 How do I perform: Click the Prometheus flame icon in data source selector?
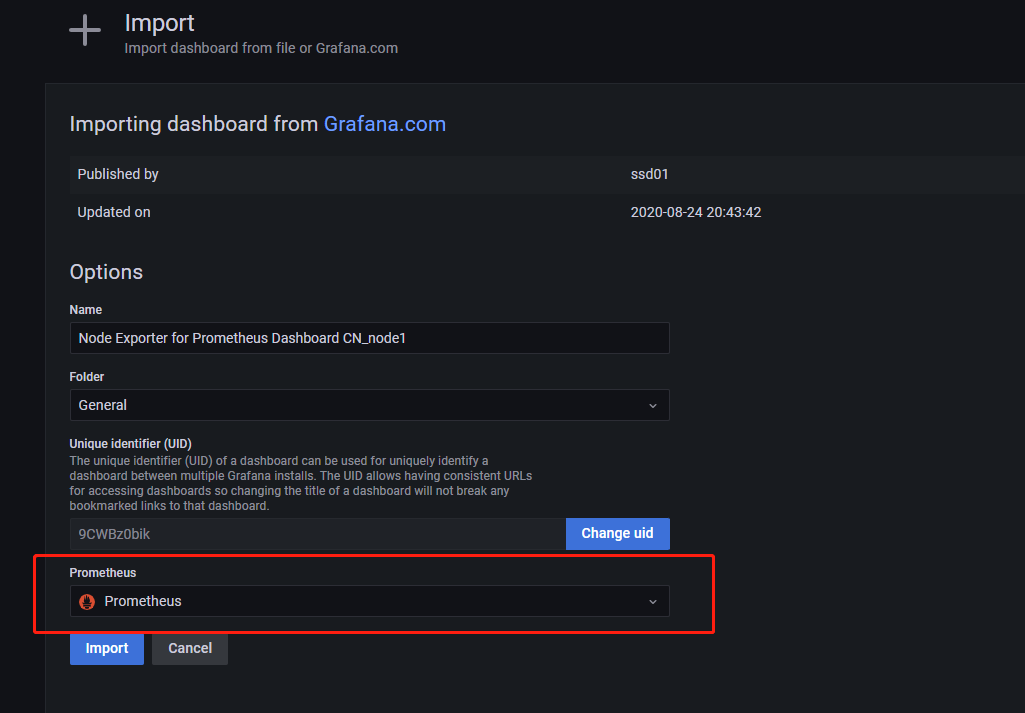tap(87, 601)
